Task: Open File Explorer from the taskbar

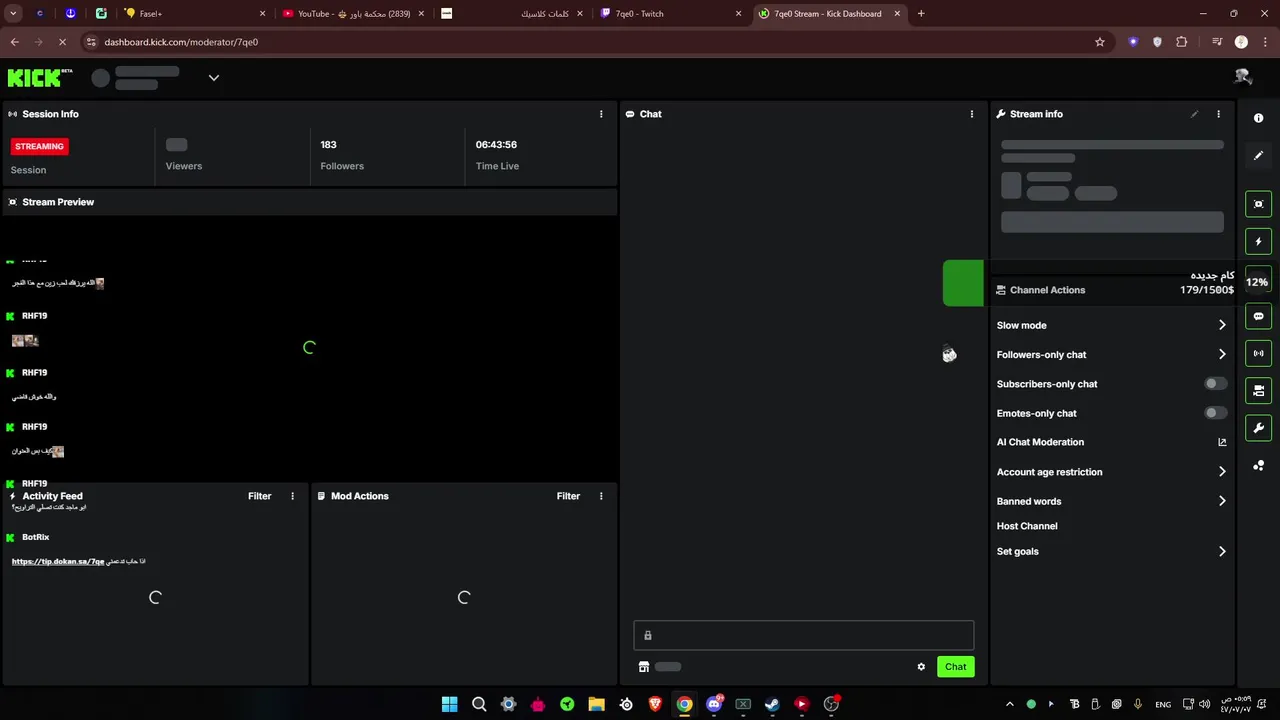Action: pos(596,704)
